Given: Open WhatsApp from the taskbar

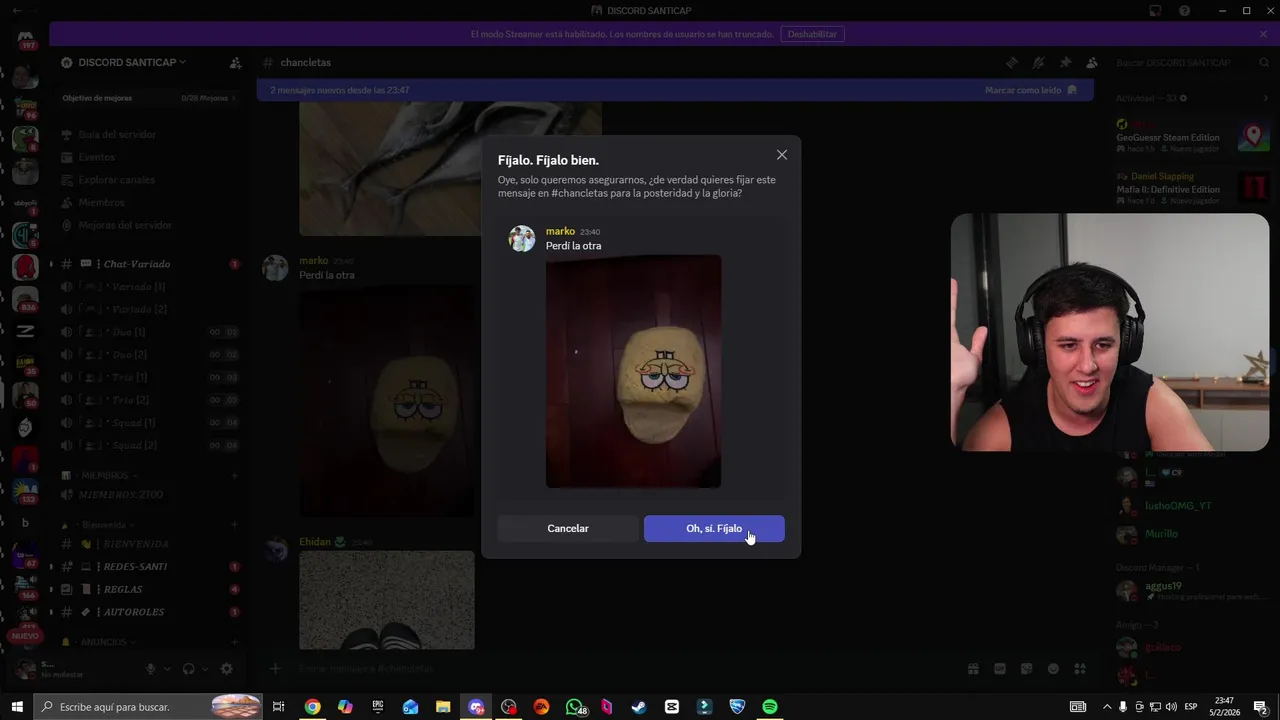Looking at the screenshot, I should click(x=575, y=707).
